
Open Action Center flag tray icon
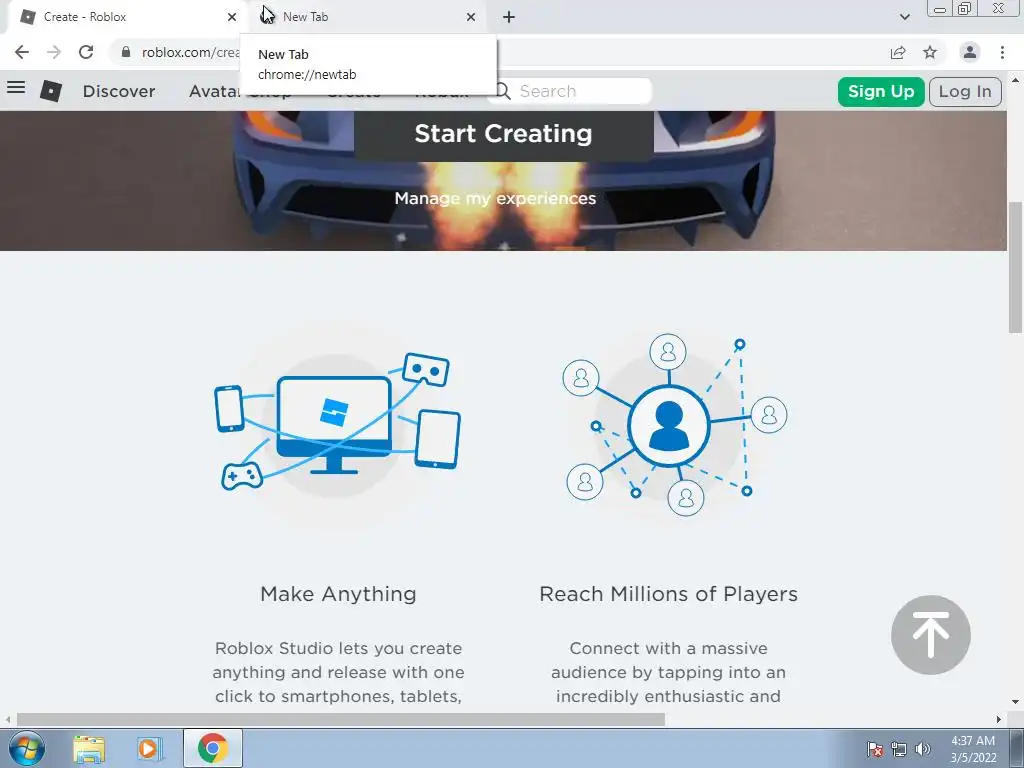(x=874, y=749)
